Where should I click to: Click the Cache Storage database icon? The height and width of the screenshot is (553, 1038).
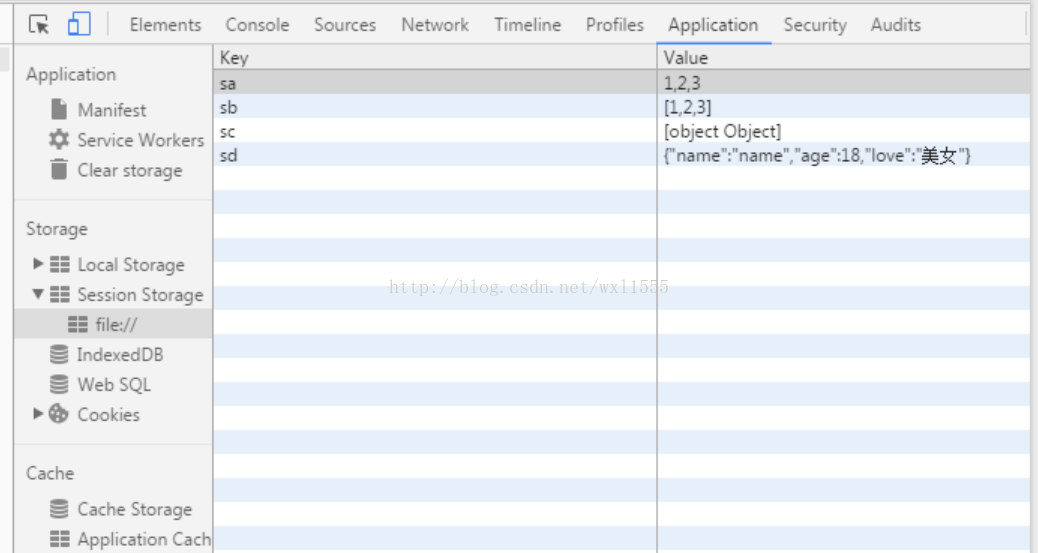(x=59, y=509)
